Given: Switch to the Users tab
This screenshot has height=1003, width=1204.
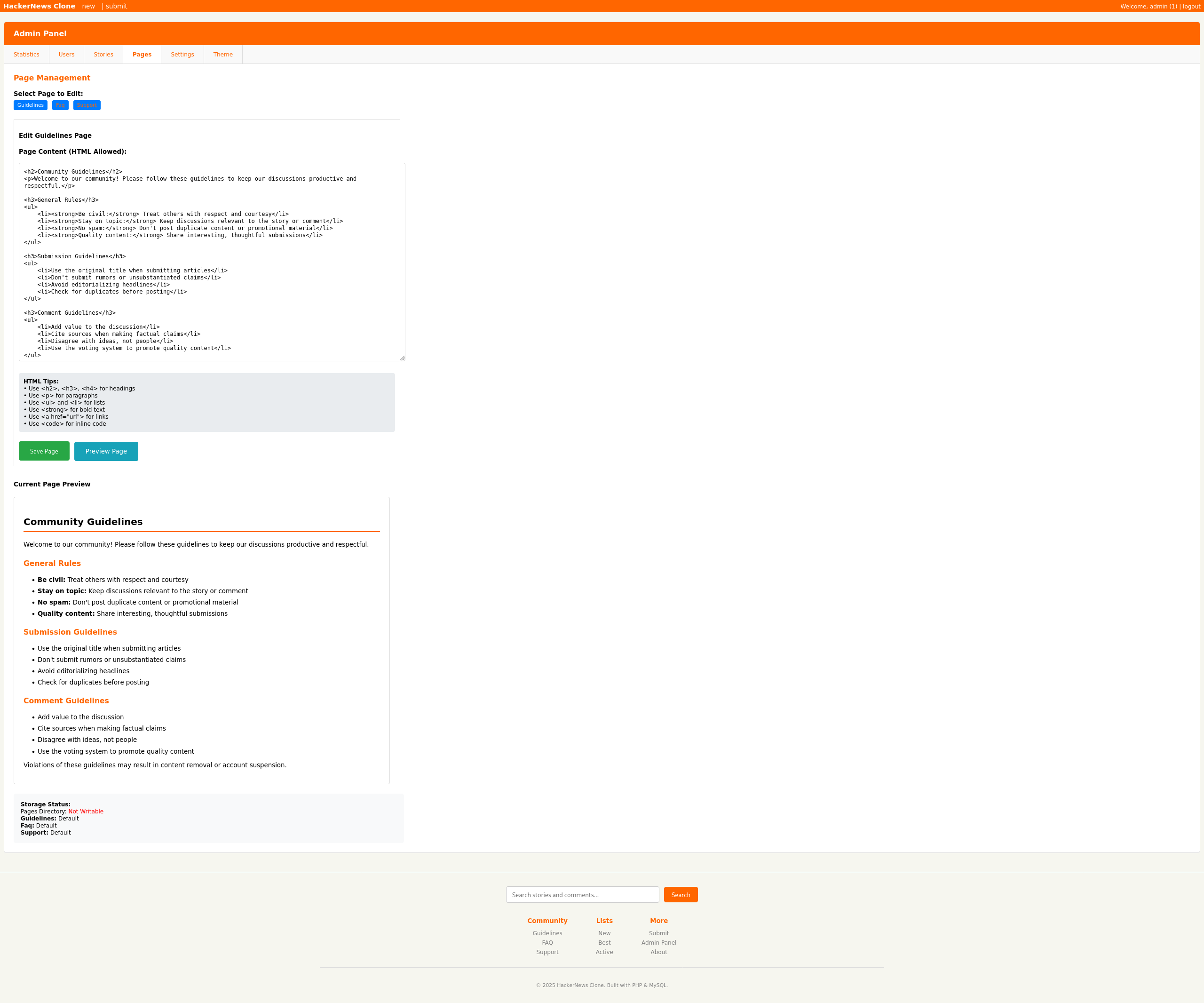Looking at the screenshot, I should [66, 55].
